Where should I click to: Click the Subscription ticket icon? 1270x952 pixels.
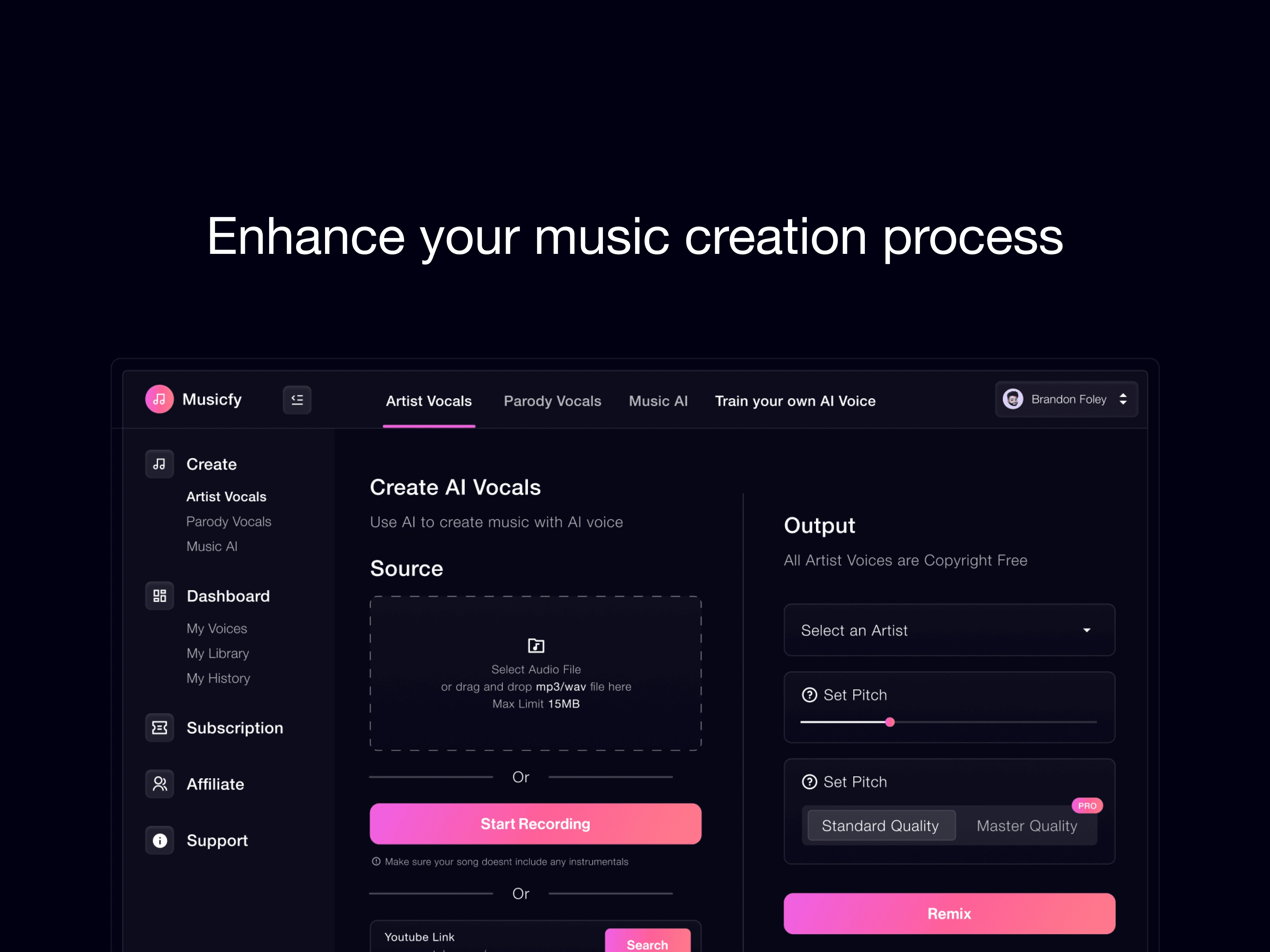tap(159, 727)
